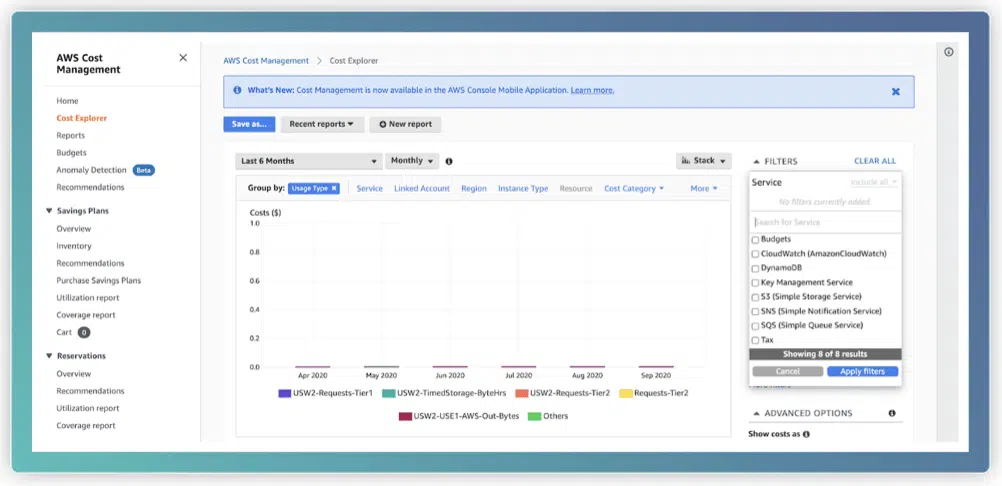Cancel the Service filter selection
1002x486 pixels.
click(x=787, y=371)
